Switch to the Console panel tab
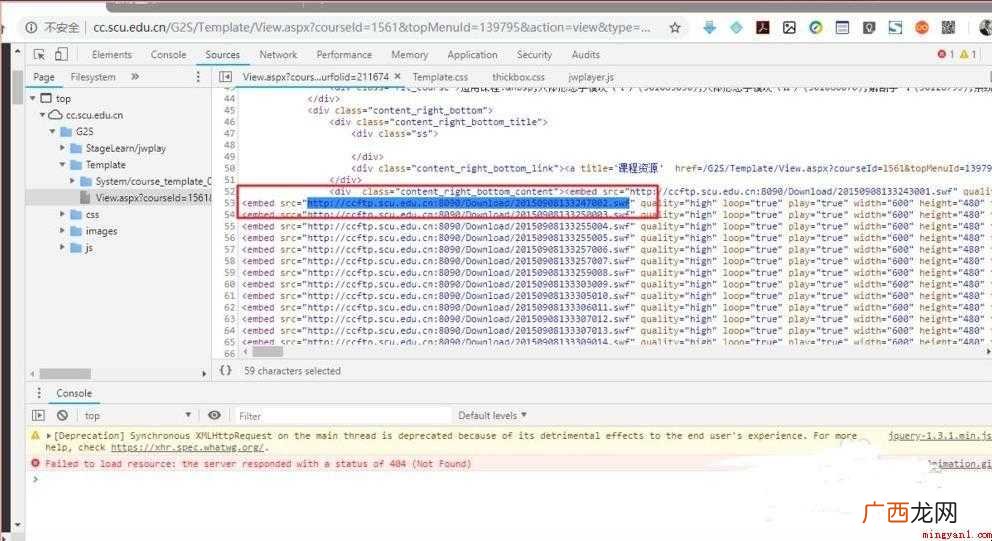 tap(168, 55)
